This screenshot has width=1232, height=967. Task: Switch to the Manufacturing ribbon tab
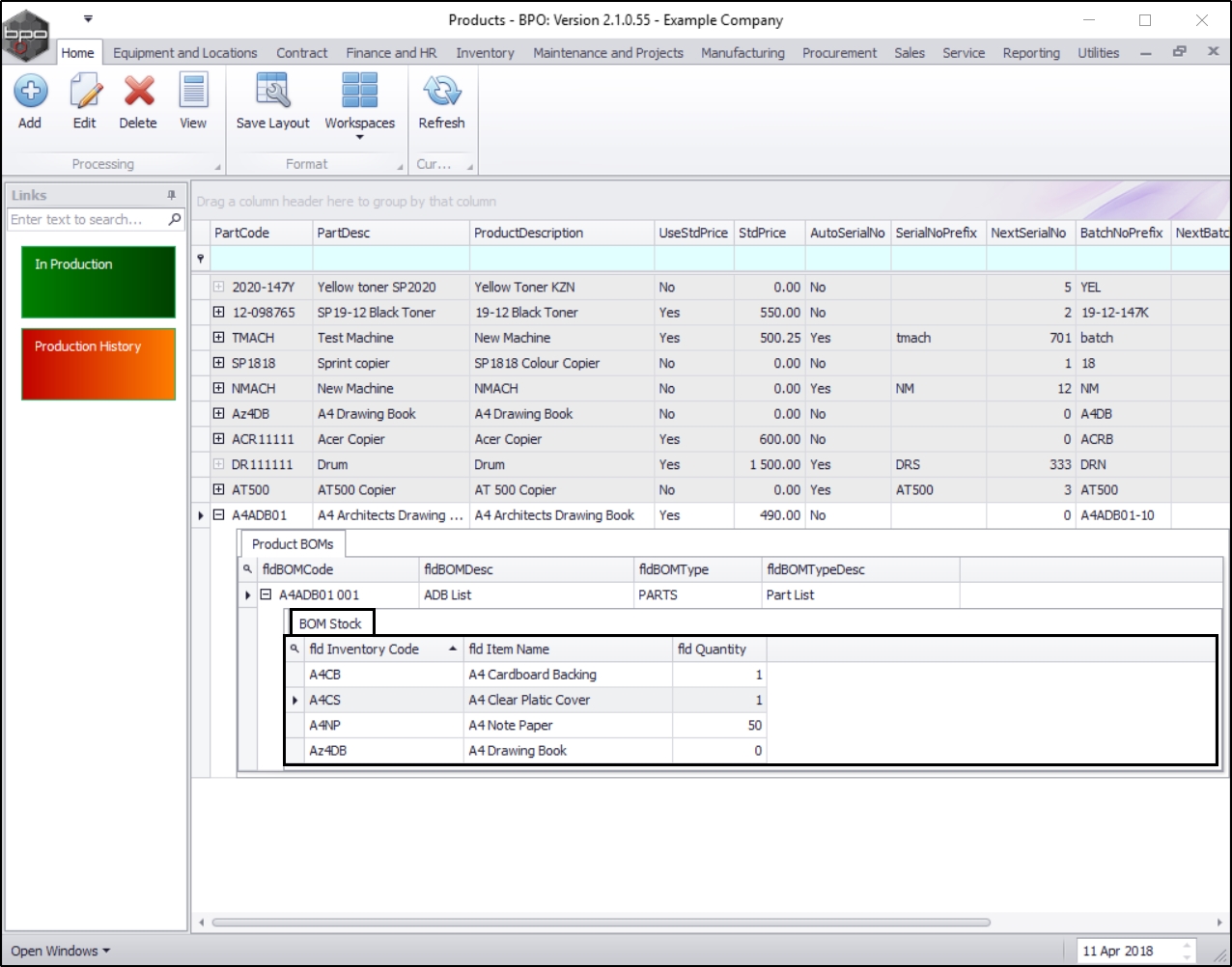click(742, 53)
